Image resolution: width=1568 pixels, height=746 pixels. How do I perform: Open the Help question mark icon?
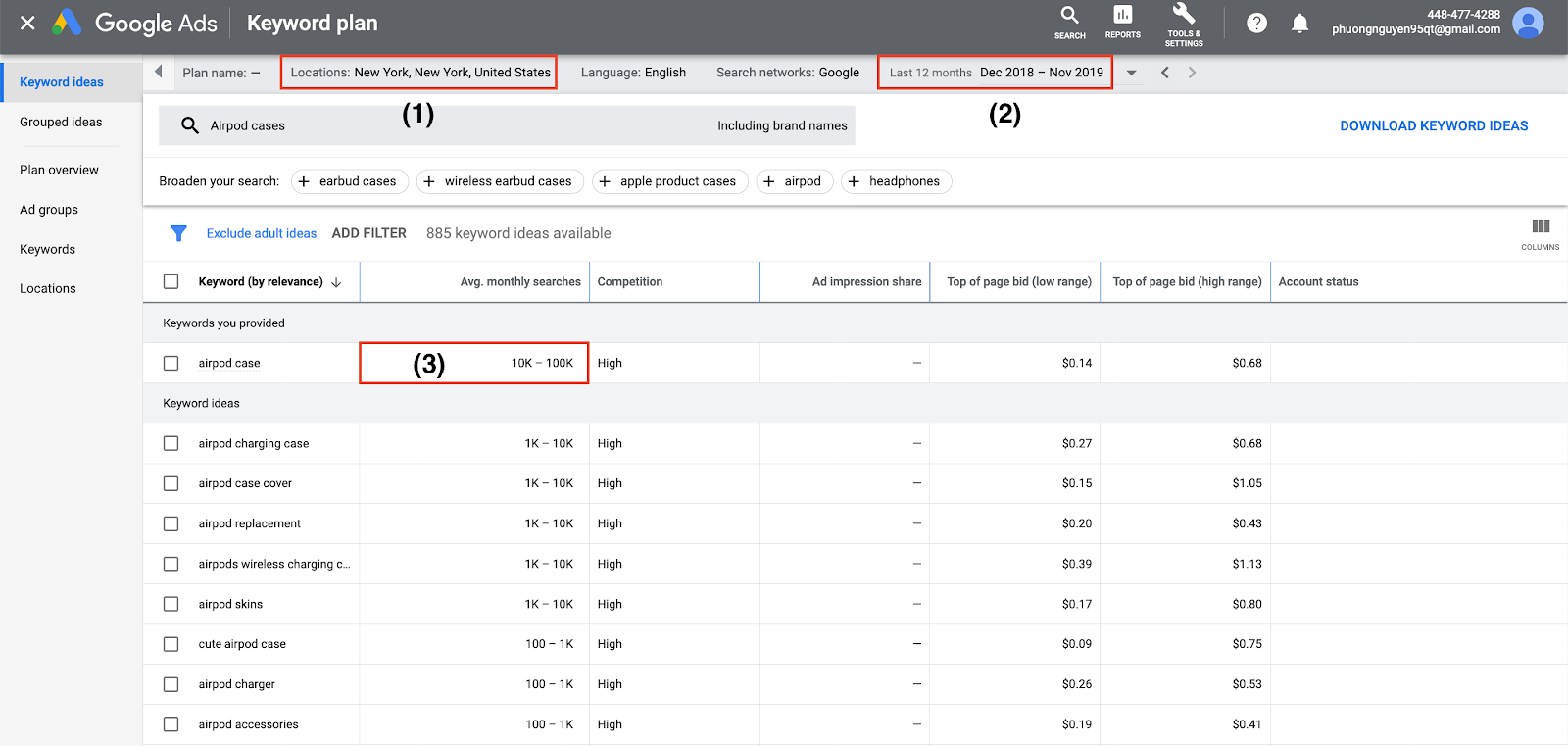[x=1256, y=23]
